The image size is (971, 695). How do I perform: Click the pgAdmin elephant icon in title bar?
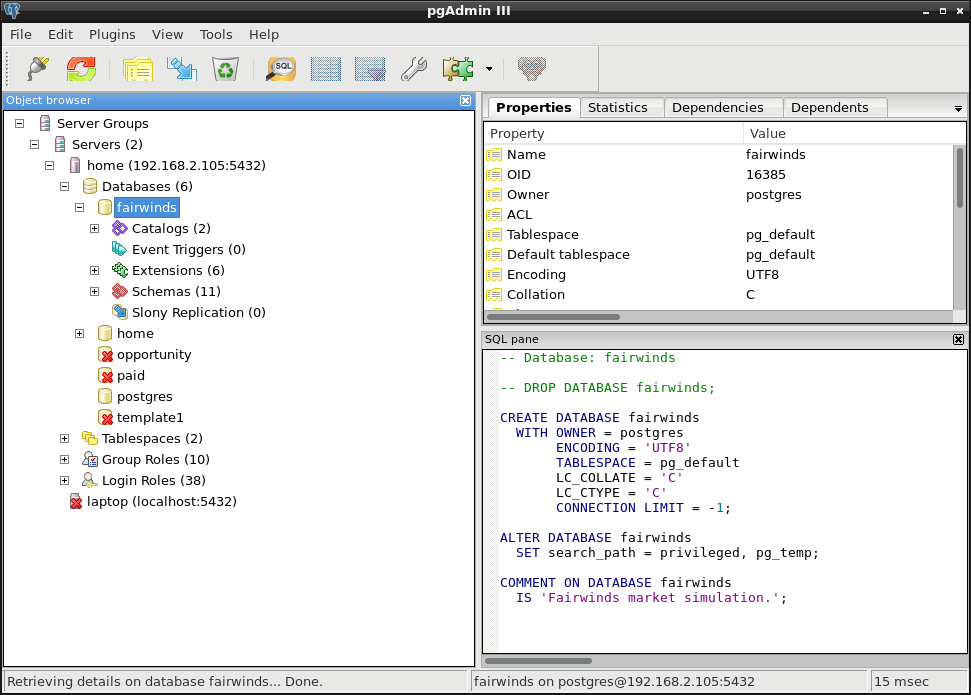12,11
